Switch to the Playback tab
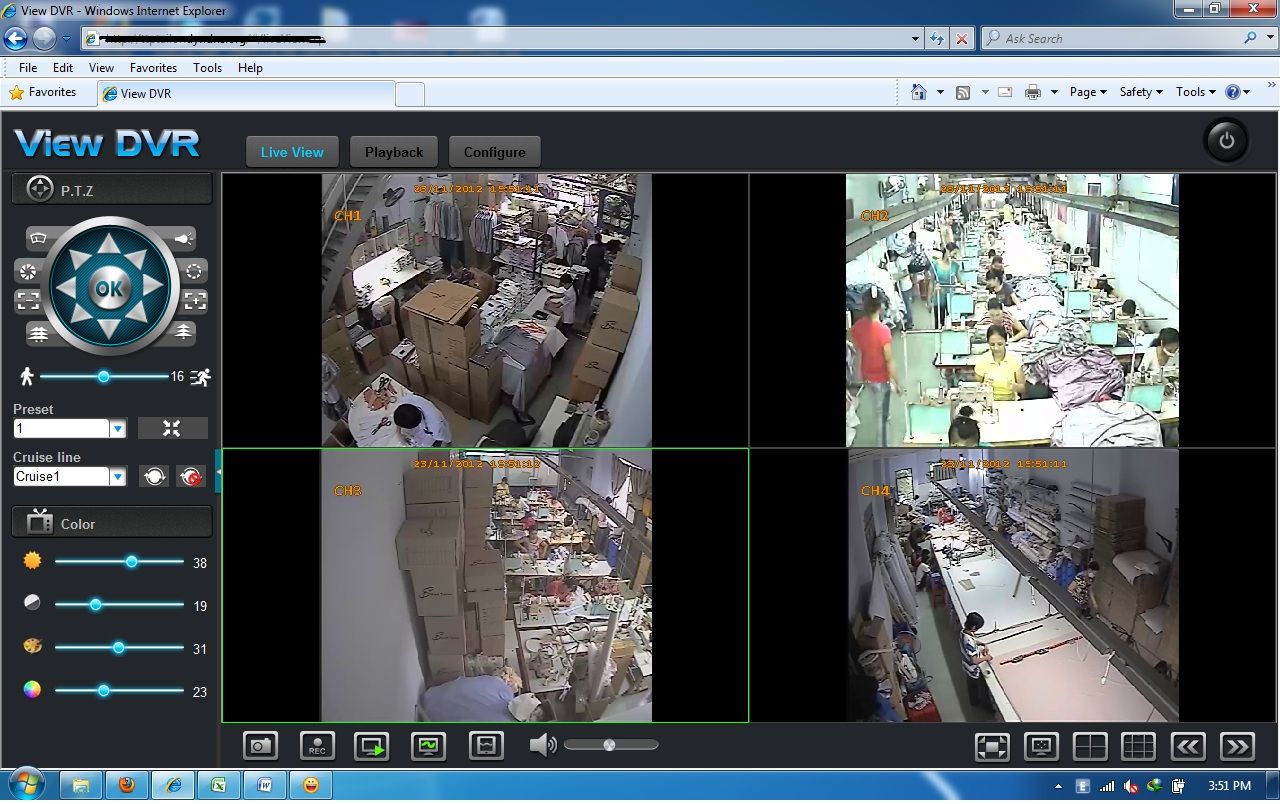 (393, 151)
